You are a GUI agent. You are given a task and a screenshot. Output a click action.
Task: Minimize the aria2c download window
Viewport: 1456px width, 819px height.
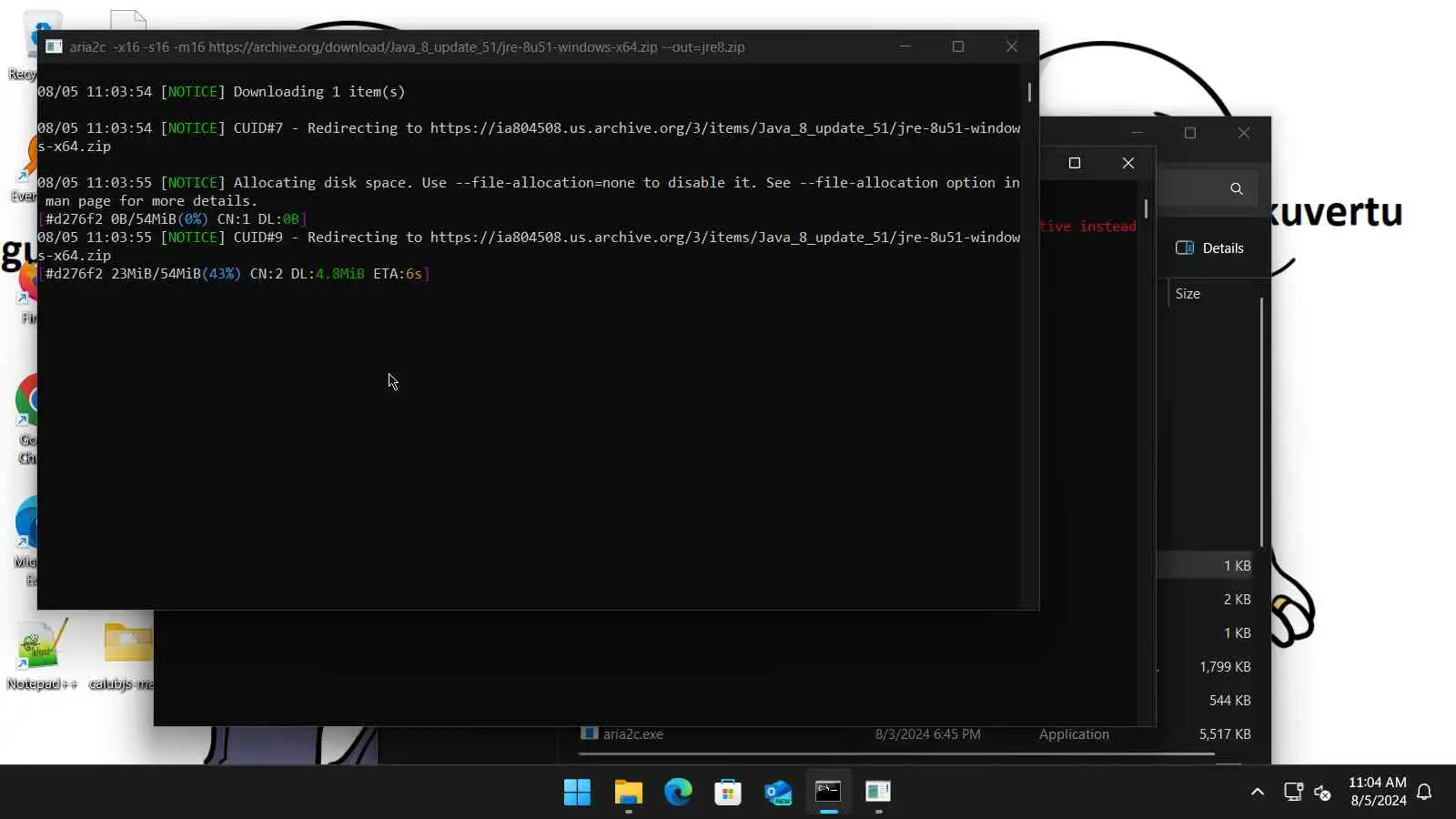905,46
